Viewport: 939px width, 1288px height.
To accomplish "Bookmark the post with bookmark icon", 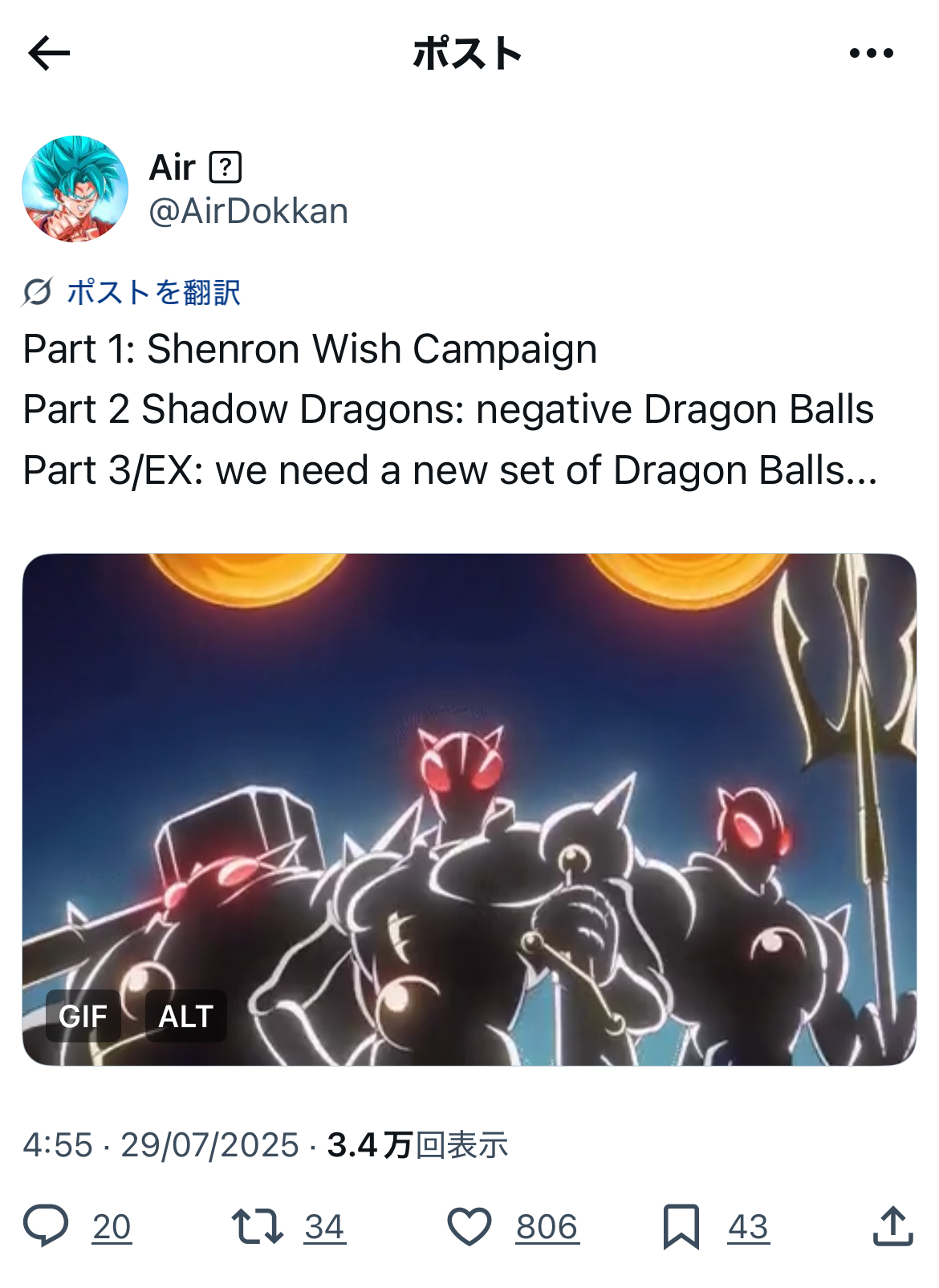I will (x=681, y=1226).
